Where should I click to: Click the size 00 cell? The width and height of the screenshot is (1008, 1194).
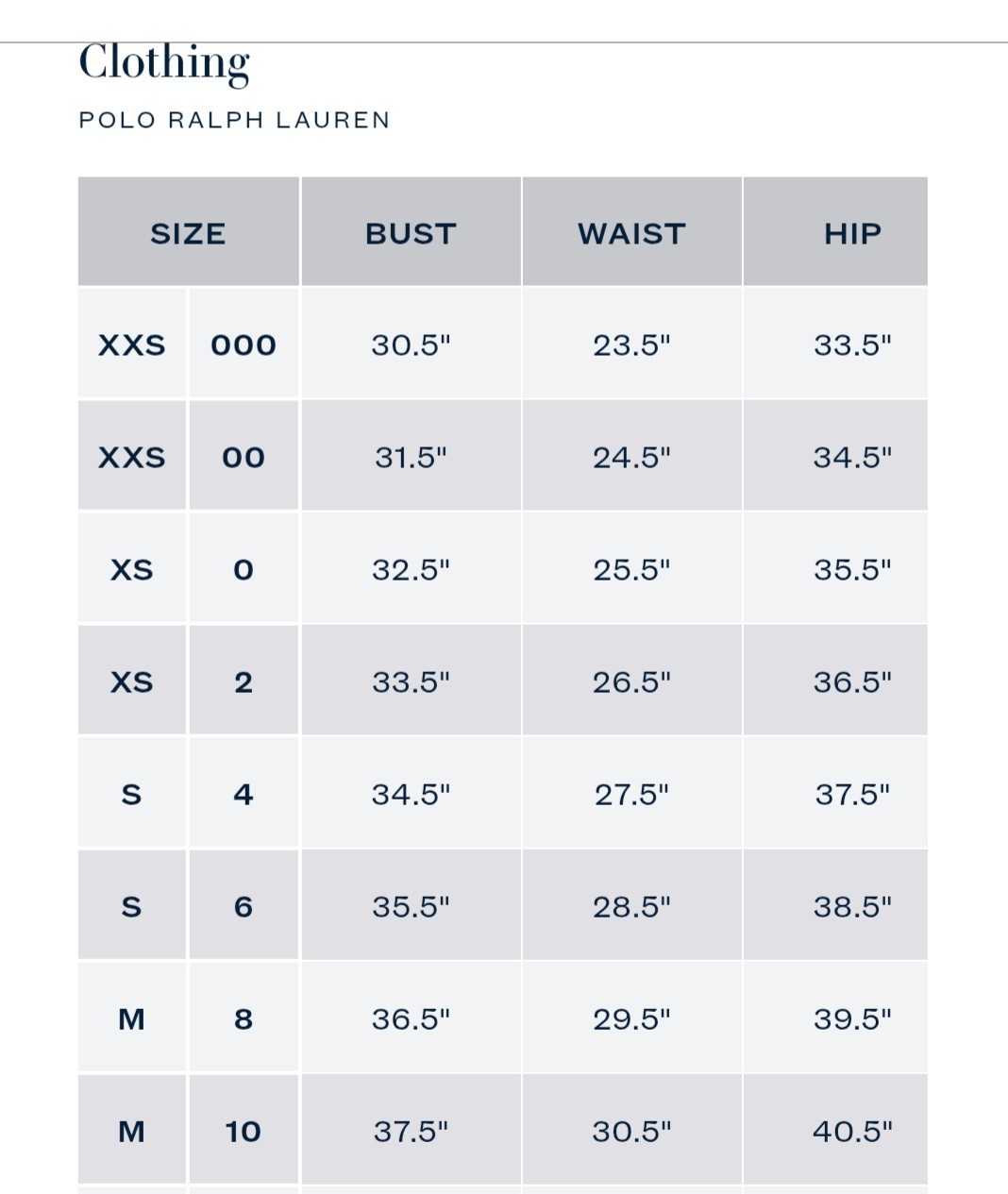click(244, 457)
